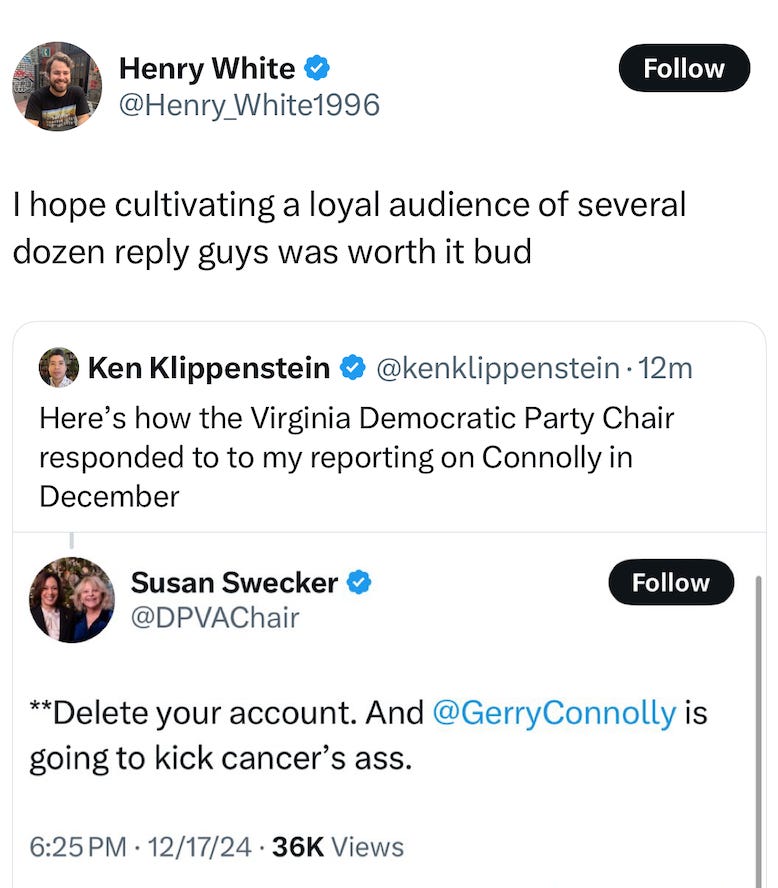Open Henry White's profile picture
Screen dimensions: 778x888
pos(57,86)
